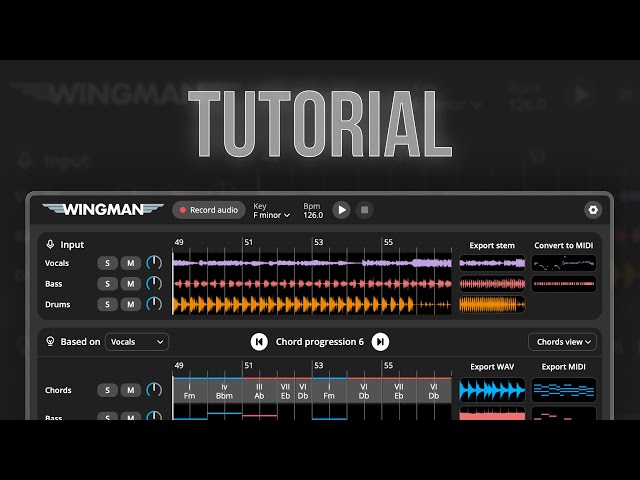Open the Based on Vocals dropdown

(137, 342)
